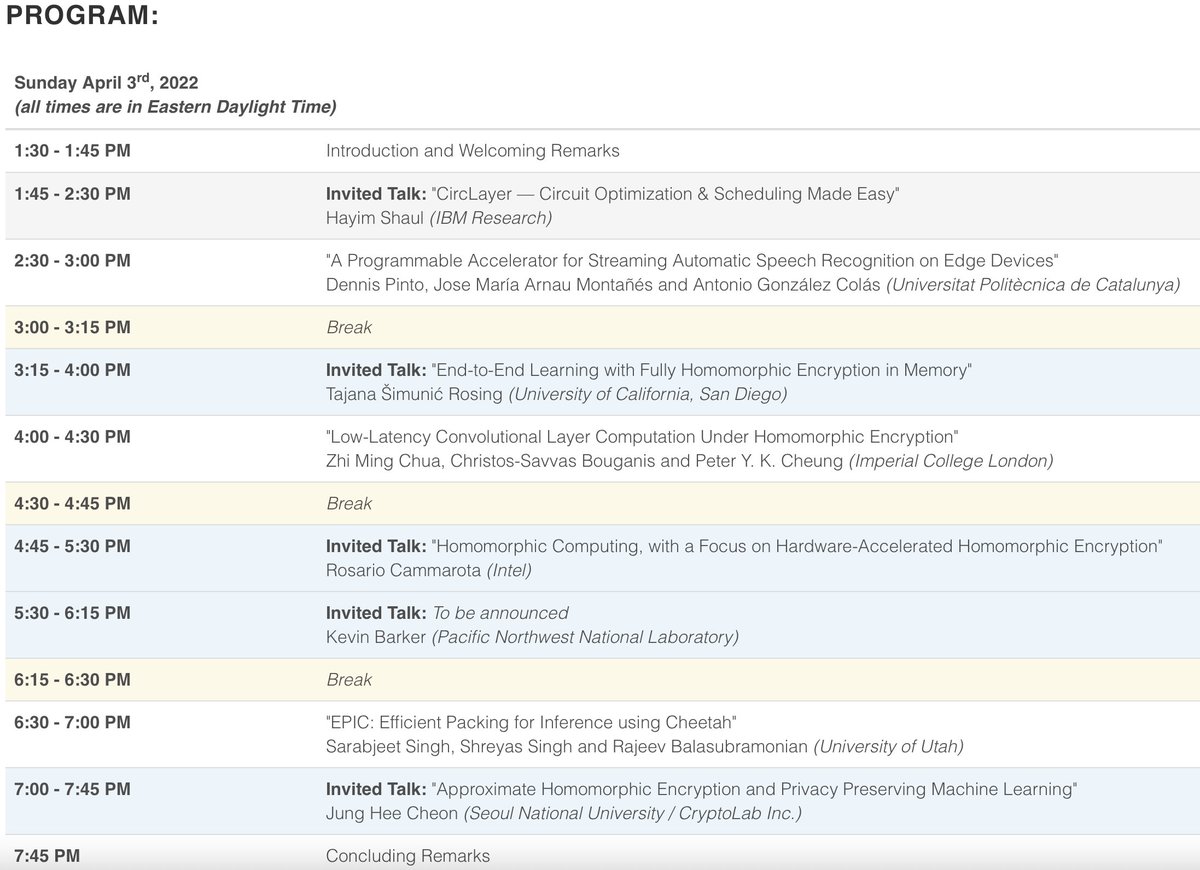Select the End-to-End Learning talk title
Viewport: 1200px width, 870px height.
(701, 370)
